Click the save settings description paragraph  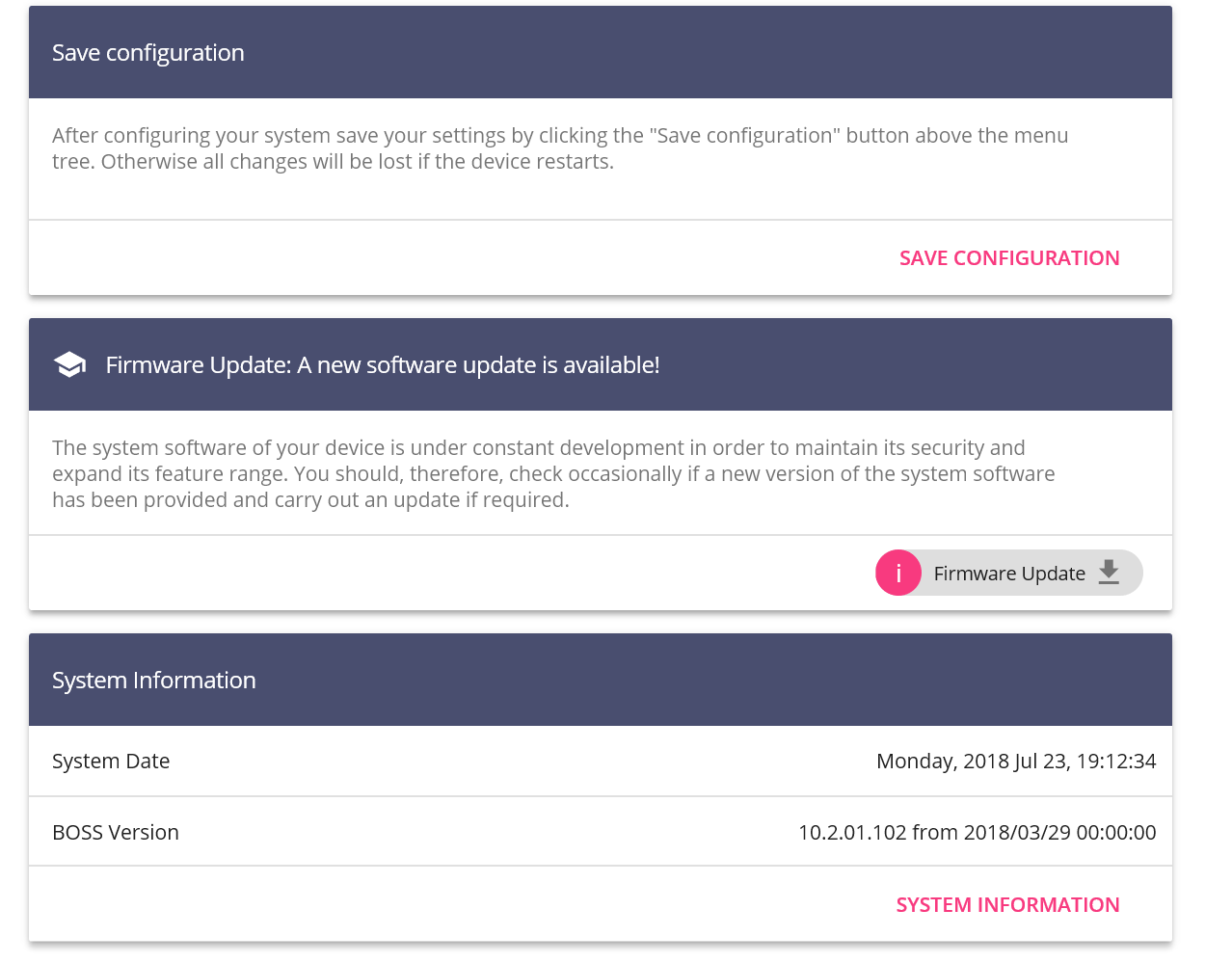pos(560,148)
